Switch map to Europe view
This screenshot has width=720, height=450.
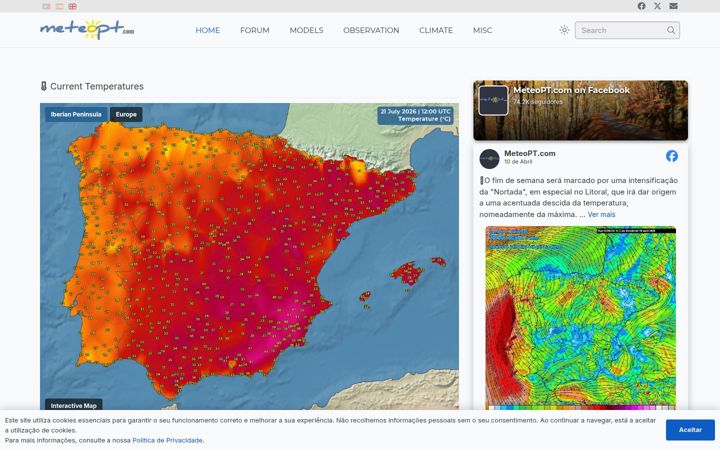[126, 114]
